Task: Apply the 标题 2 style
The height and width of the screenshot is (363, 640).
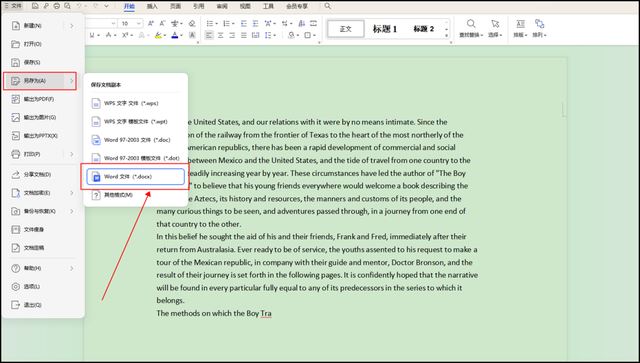Action: (x=423, y=29)
